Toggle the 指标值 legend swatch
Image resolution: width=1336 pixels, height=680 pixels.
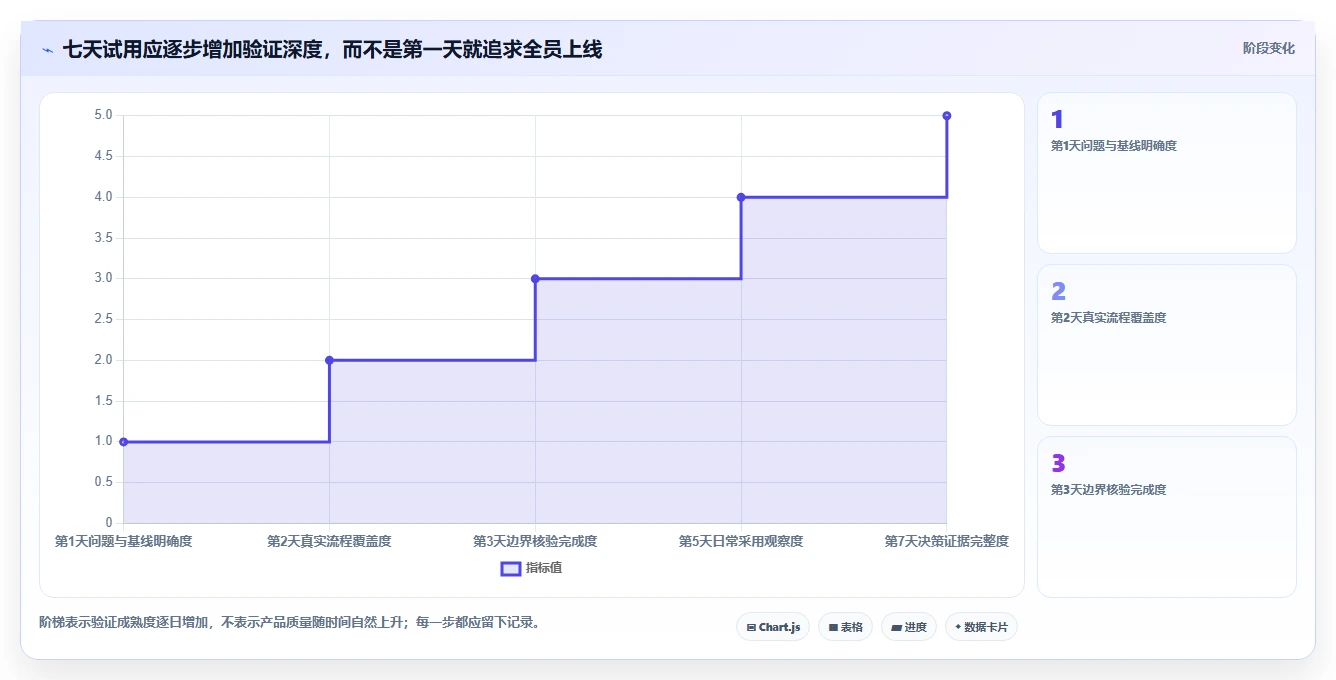point(510,568)
